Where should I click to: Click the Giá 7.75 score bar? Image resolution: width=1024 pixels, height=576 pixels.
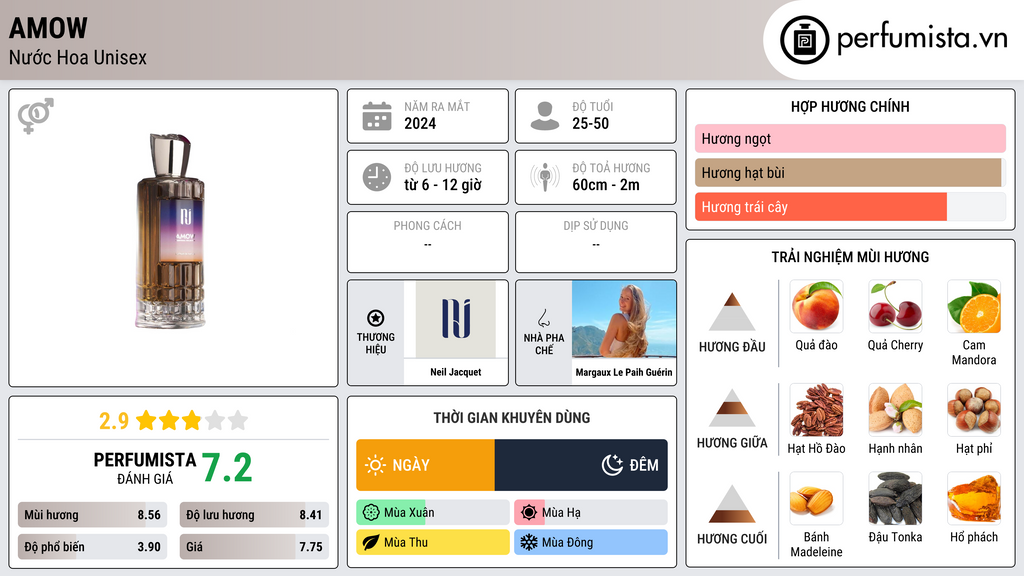coord(254,547)
